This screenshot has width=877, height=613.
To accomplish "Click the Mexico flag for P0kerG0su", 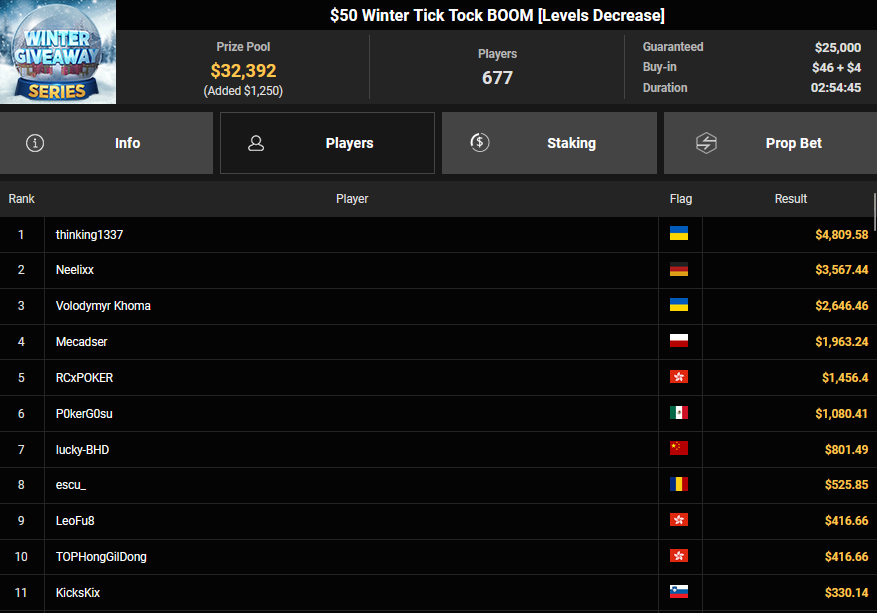I will pos(679,414).
